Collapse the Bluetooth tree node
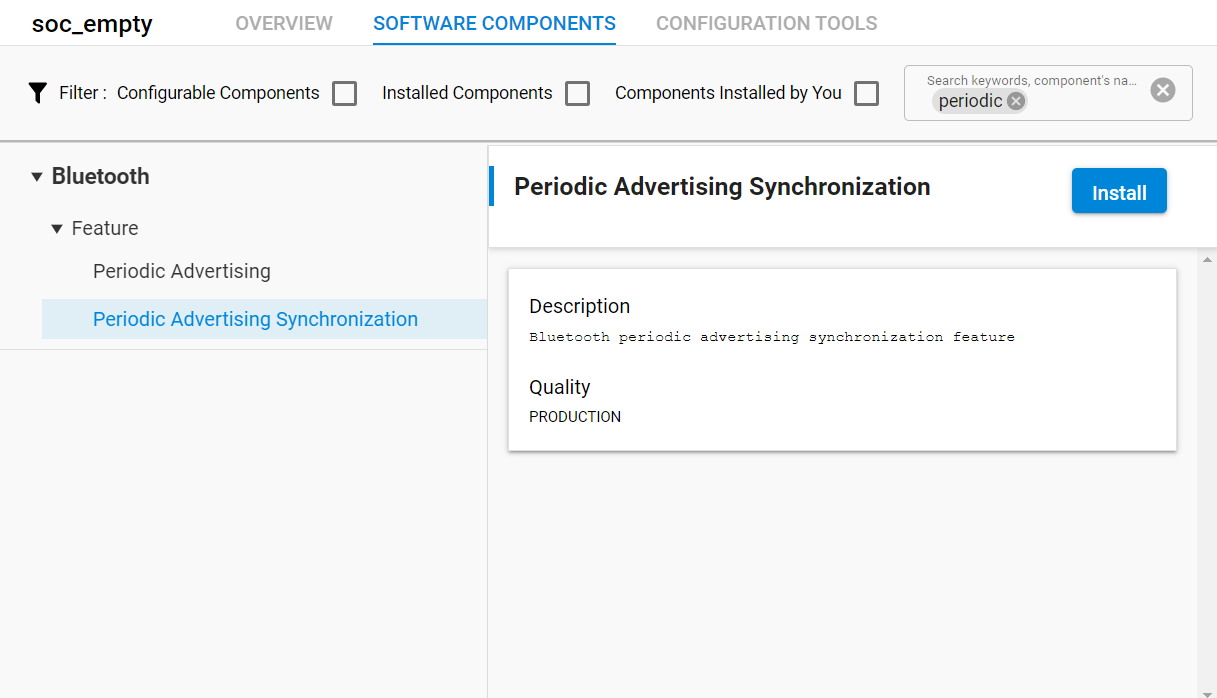The width and height of the screenshot is (1217, 698). (37, 176)
